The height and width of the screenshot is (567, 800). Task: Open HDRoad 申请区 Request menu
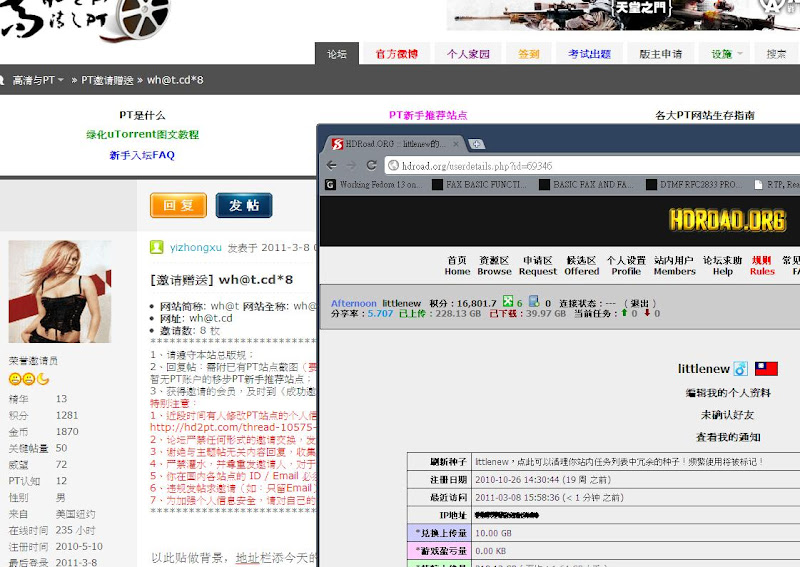click(538, 265)
